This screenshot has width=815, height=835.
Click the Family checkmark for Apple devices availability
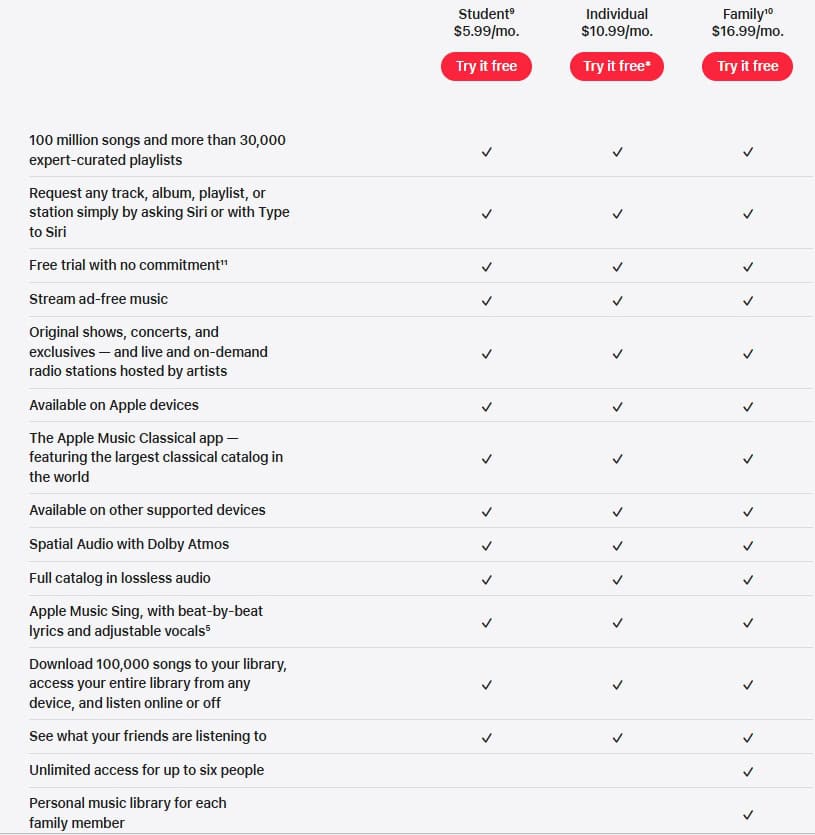click(x=747, y=405)
